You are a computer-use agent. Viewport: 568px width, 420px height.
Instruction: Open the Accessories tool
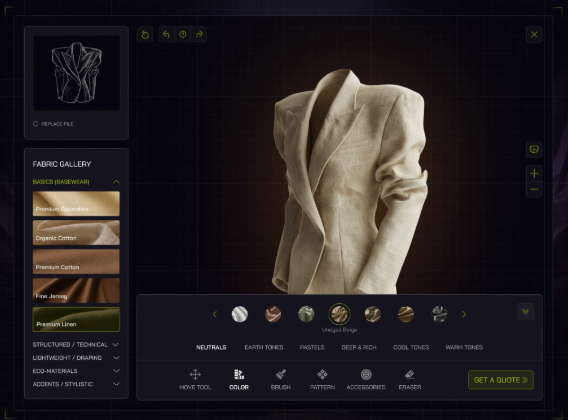point(366,379)
